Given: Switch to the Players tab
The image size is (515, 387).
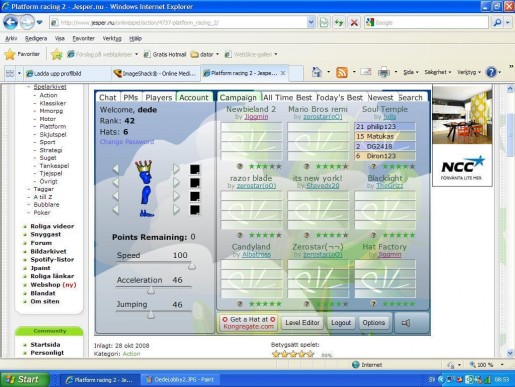Looking at the screenshot, I should point(159,97).
